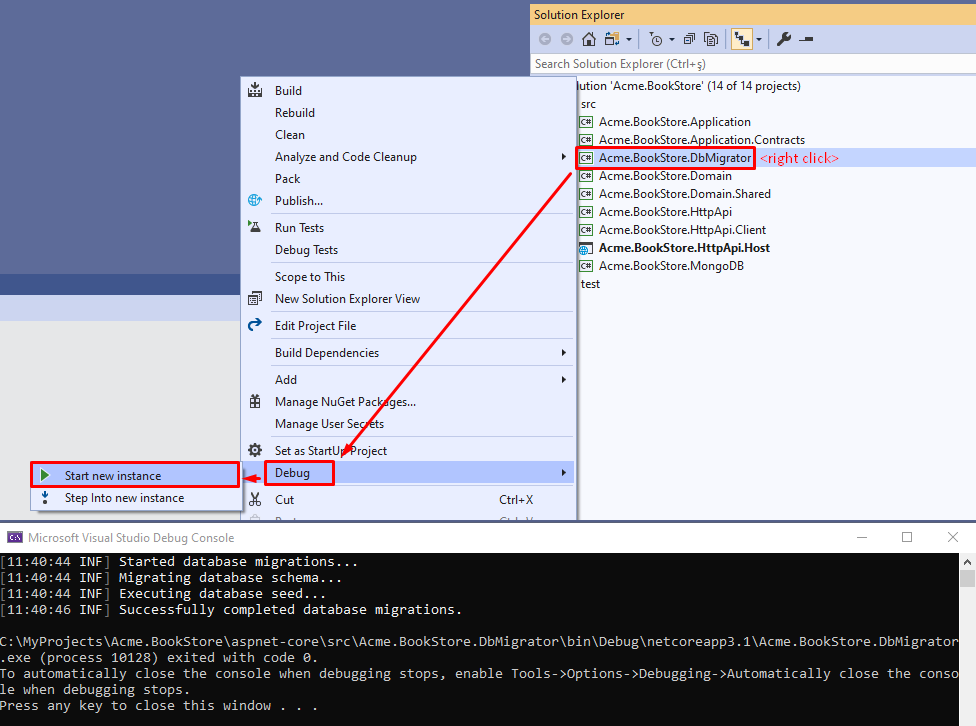This screenshot has width=976, height=726.
Task: Maximize the Debug Console window
Action: coord(907,537)
